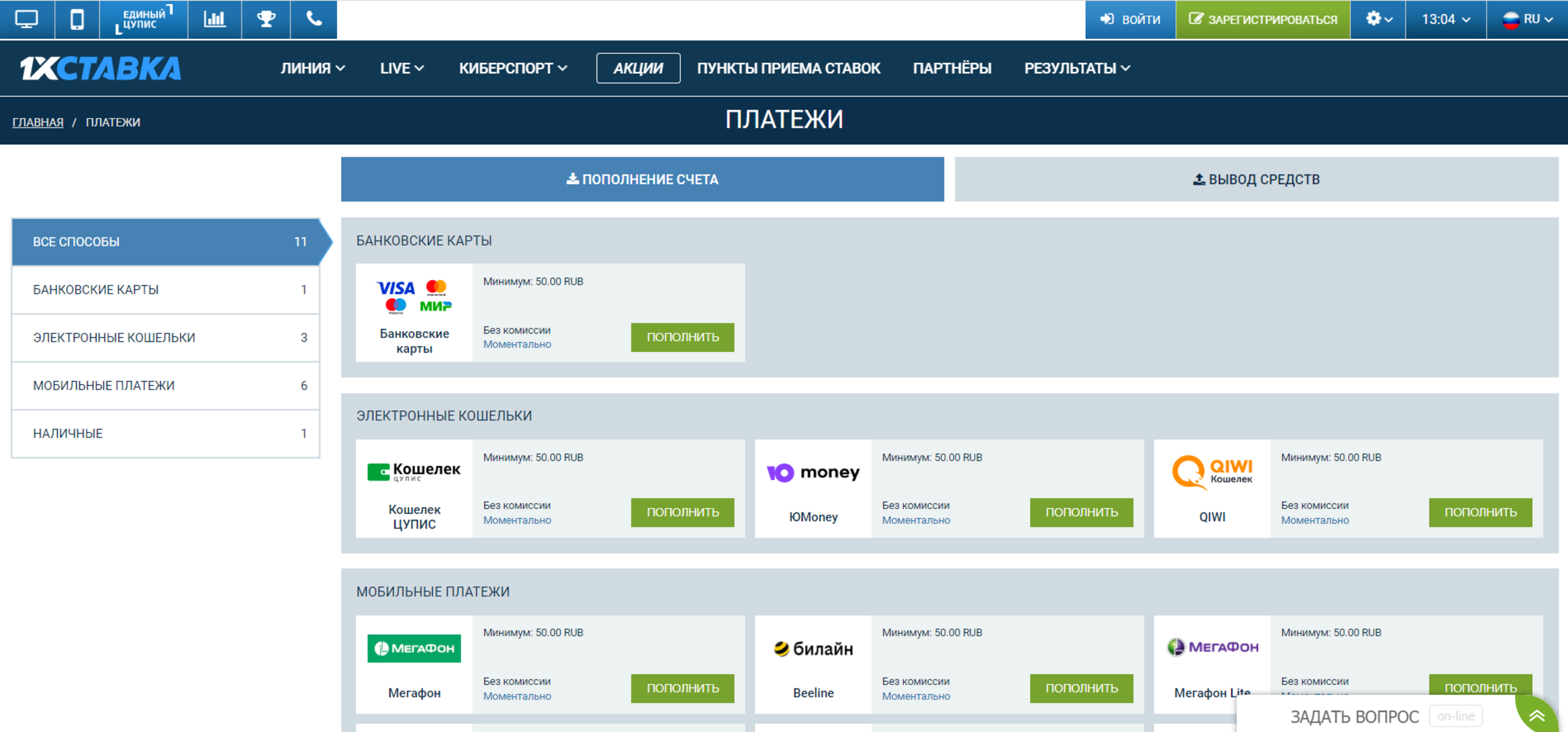Open the mobile phone apps icon
The height and width of the screenshot is (732, 1568).
click(x=77, y=19)
